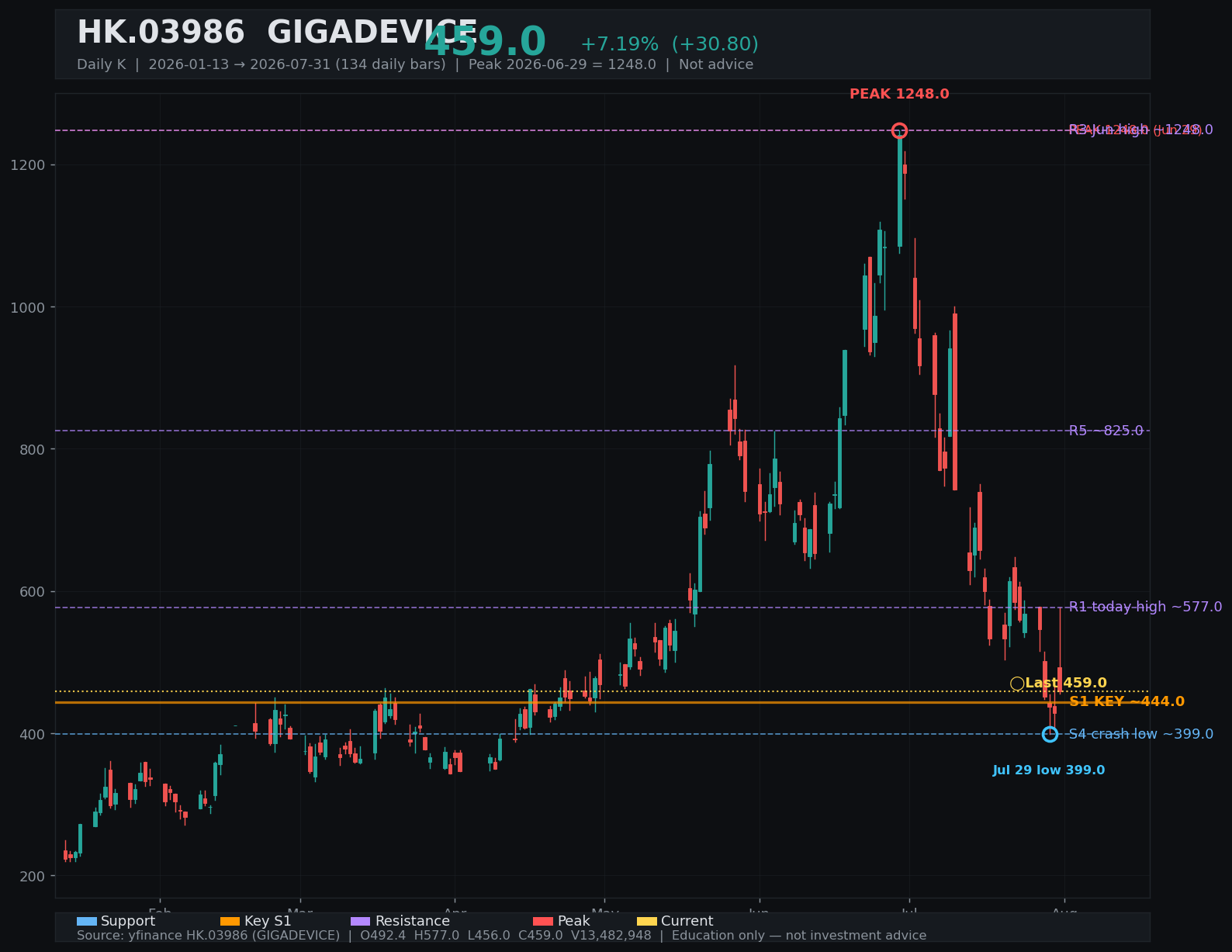Viewport: 1232px width, 952px height.
Task: Select the red peak circle marker
Action: (899, 130)
